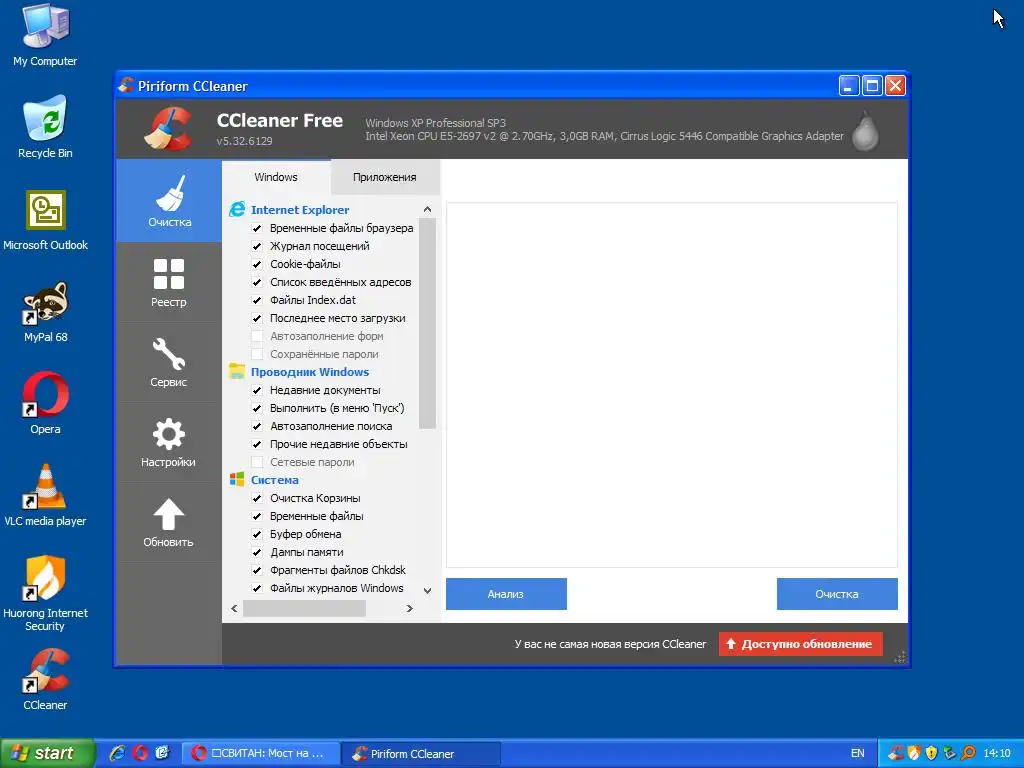Viewport: 1024px width, 768px height.
Task: Click CCleaner icon in system tray
Action: [x=895, y=753]
